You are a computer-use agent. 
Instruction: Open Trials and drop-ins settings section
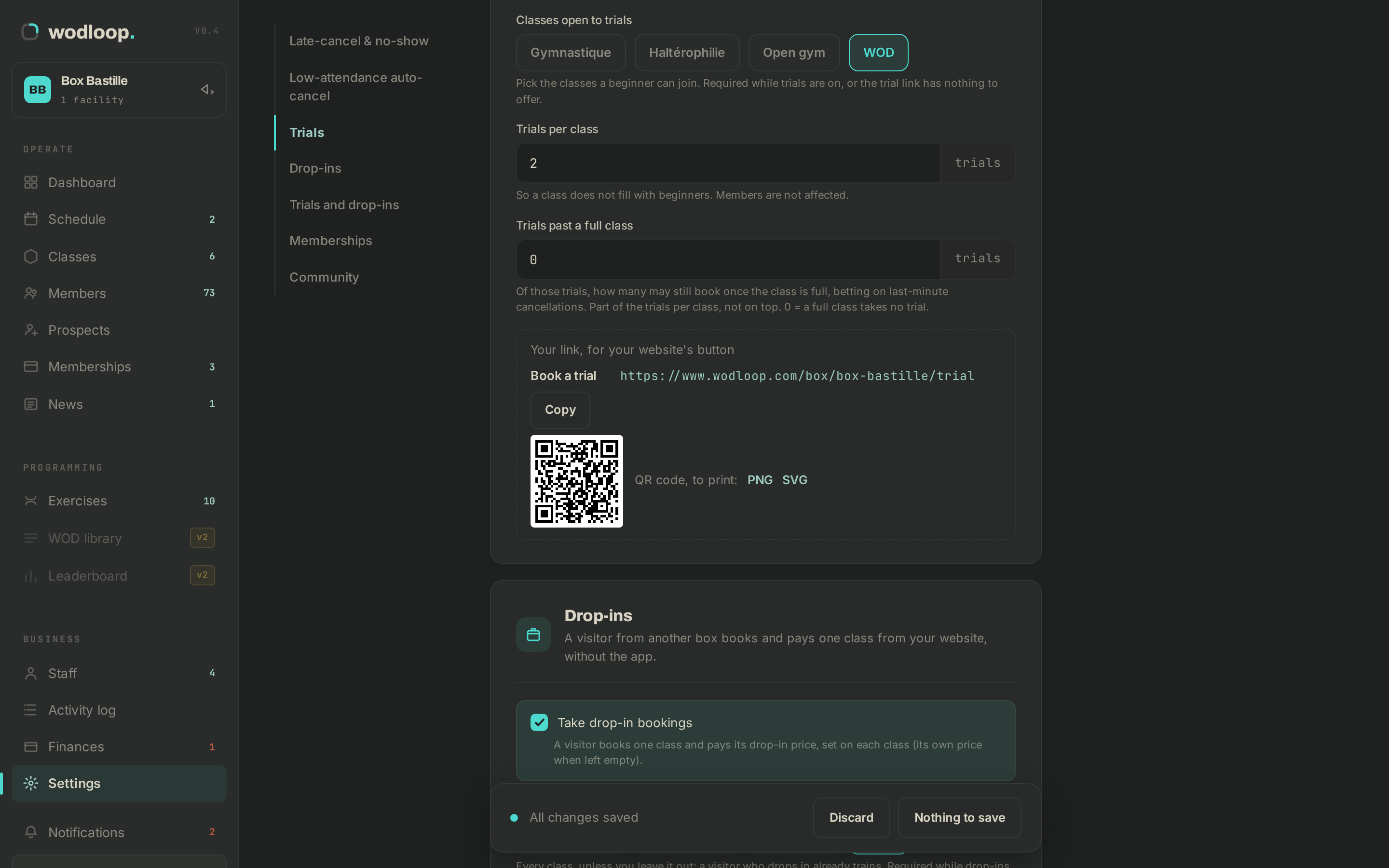click(x=344, y=205)
